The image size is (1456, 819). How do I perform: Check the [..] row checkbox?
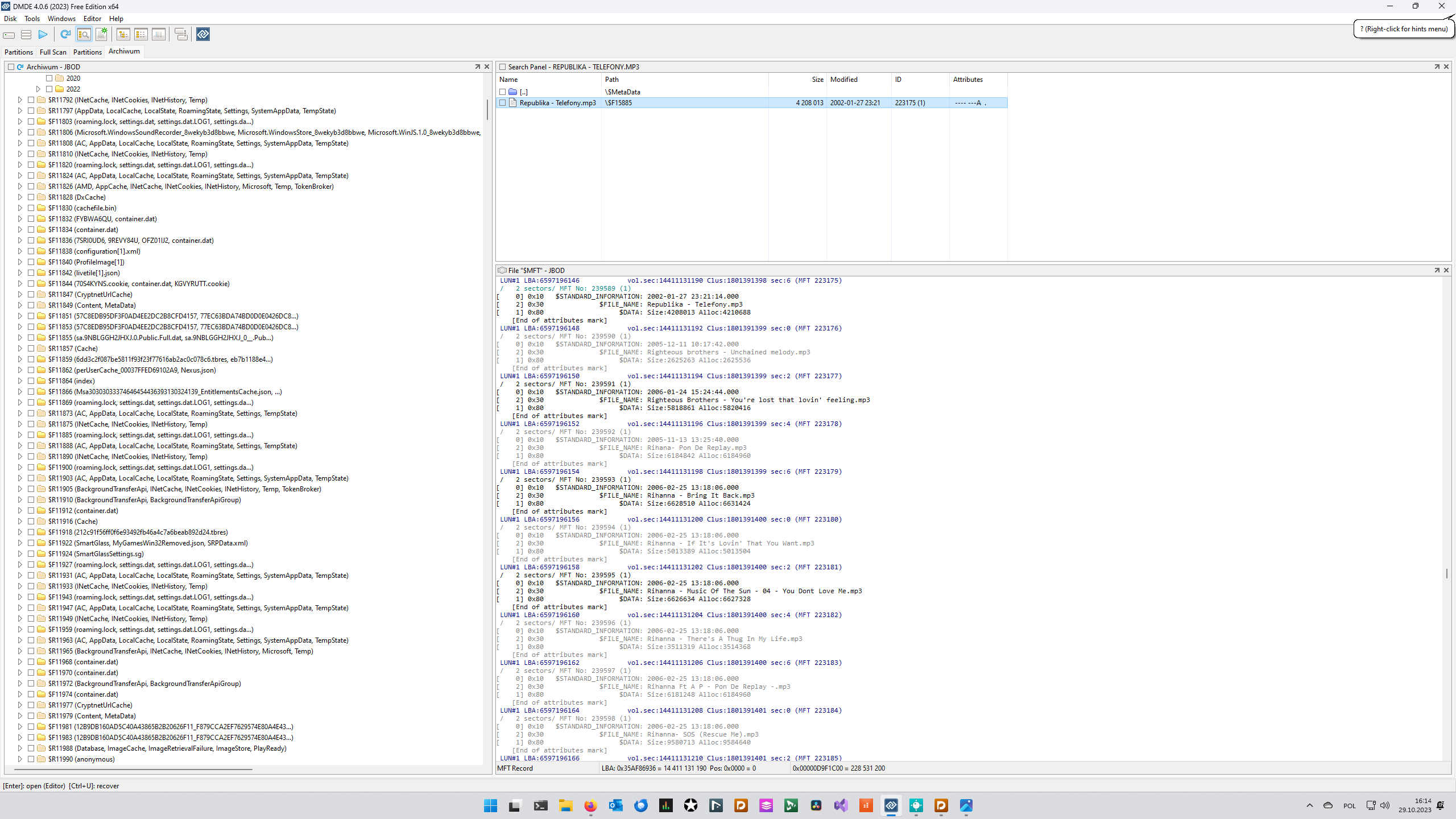502,92
